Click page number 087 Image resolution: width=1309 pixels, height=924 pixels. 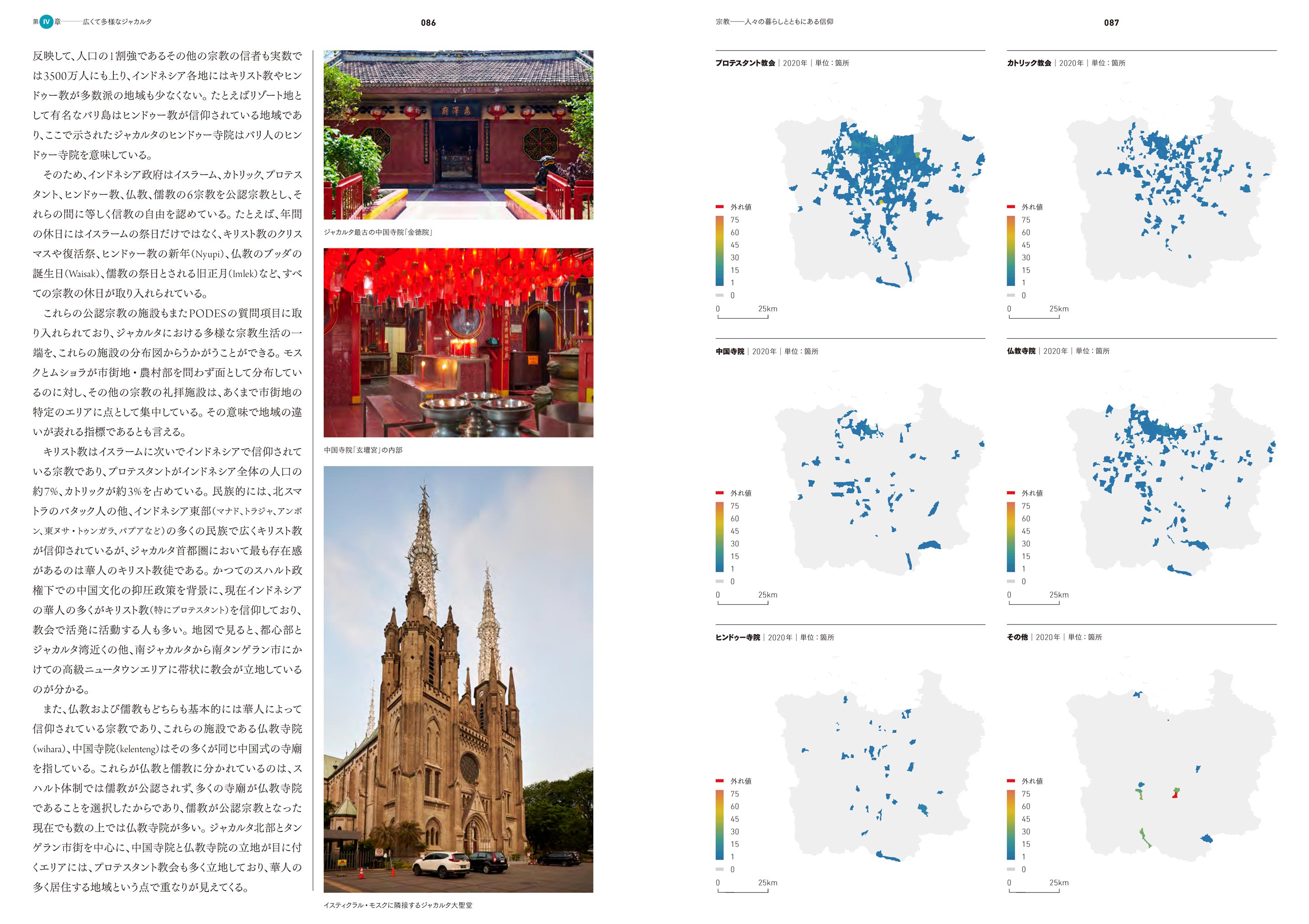(1111, 23)
